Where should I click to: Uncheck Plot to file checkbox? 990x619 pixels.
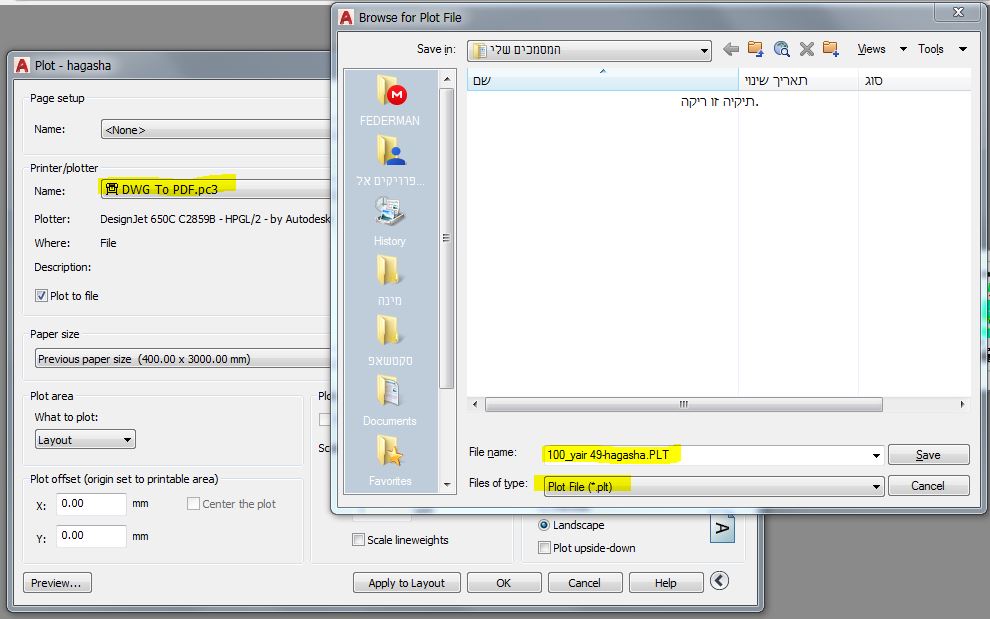click(x=41, y=296)
